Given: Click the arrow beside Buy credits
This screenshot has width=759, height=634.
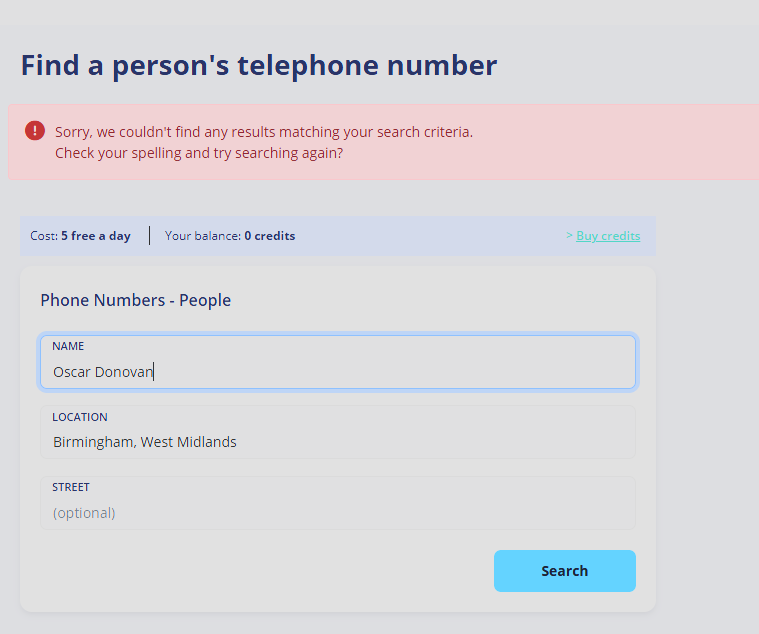Looking at the screenshot, I should coord(569,235).
